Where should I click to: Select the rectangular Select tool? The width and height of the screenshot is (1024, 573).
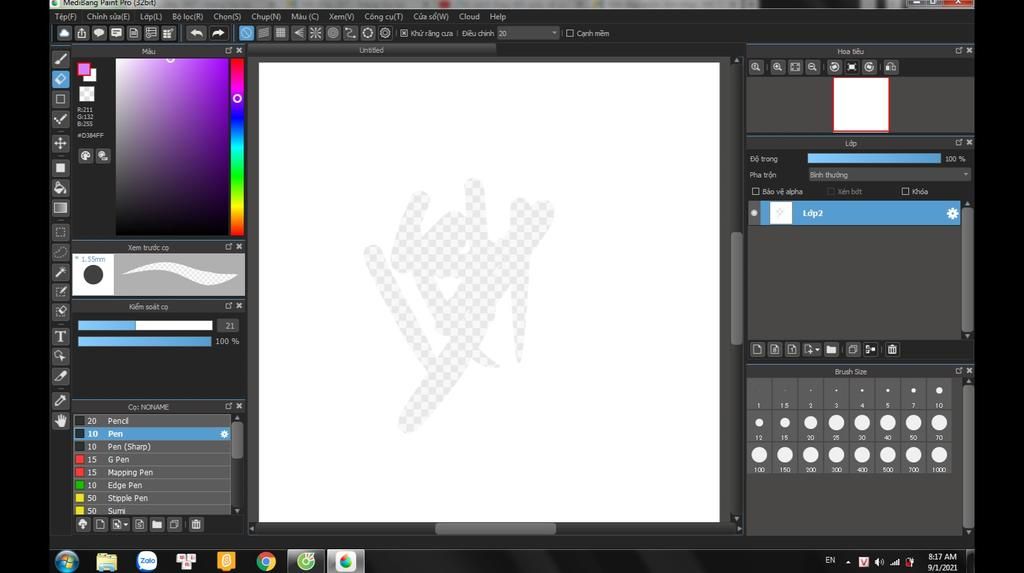[x=60, y=232]
